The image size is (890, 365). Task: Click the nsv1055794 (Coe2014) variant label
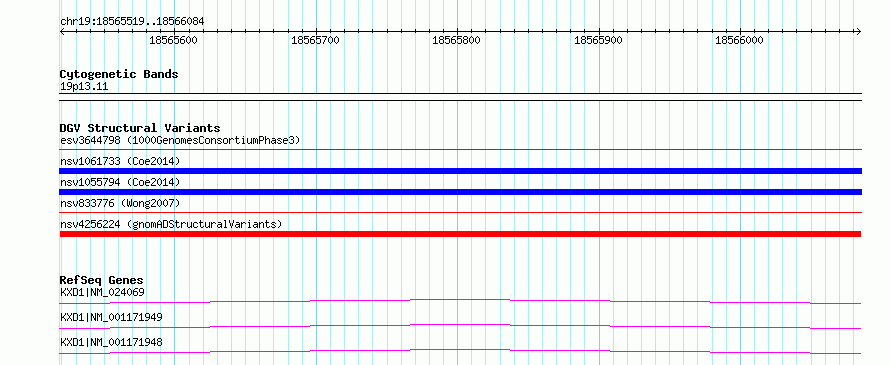click(x=120, y=182)
